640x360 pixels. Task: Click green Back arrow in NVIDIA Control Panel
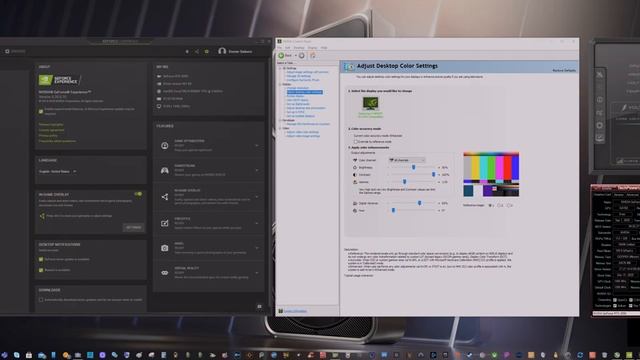[282, 56]
